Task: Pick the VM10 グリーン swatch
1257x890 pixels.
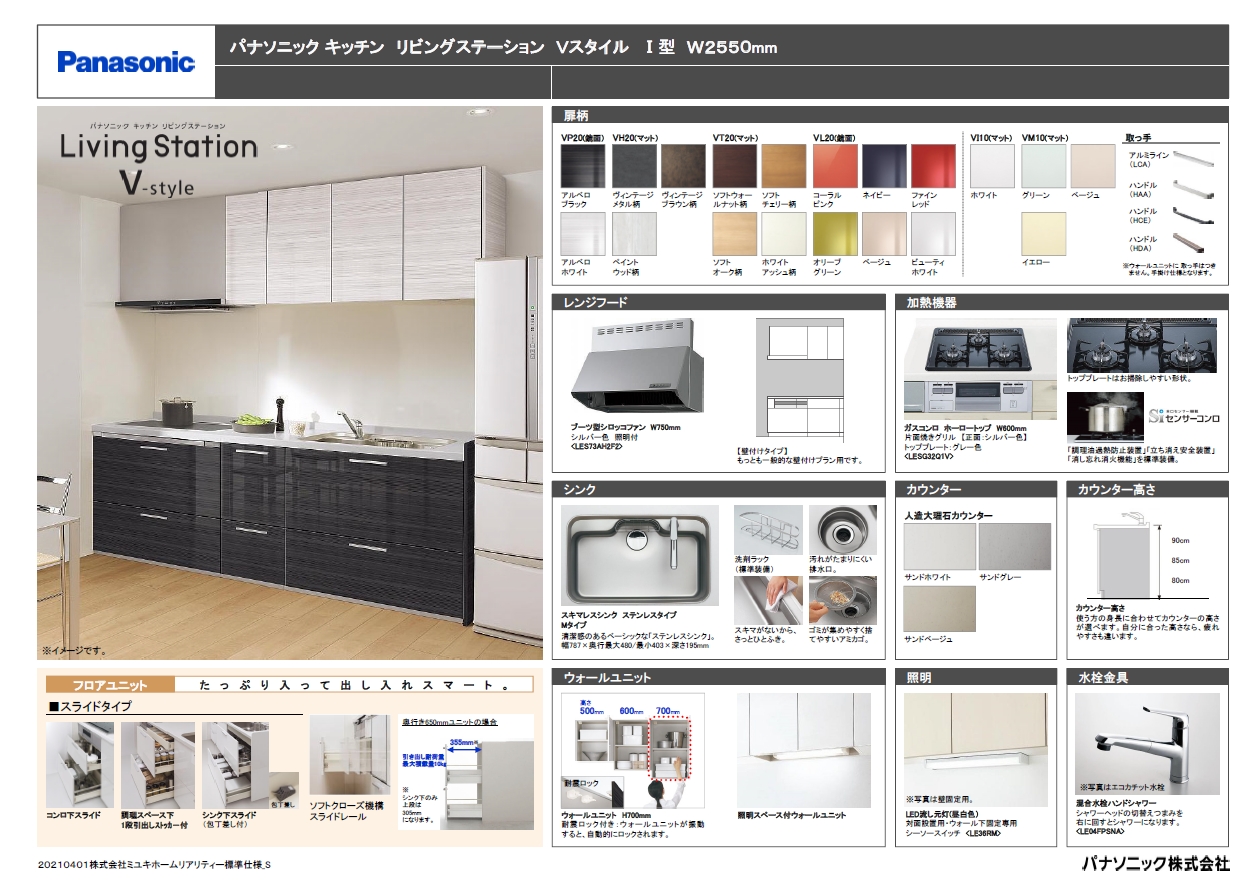Action: pyautogui.click(x=1043, y=166)
